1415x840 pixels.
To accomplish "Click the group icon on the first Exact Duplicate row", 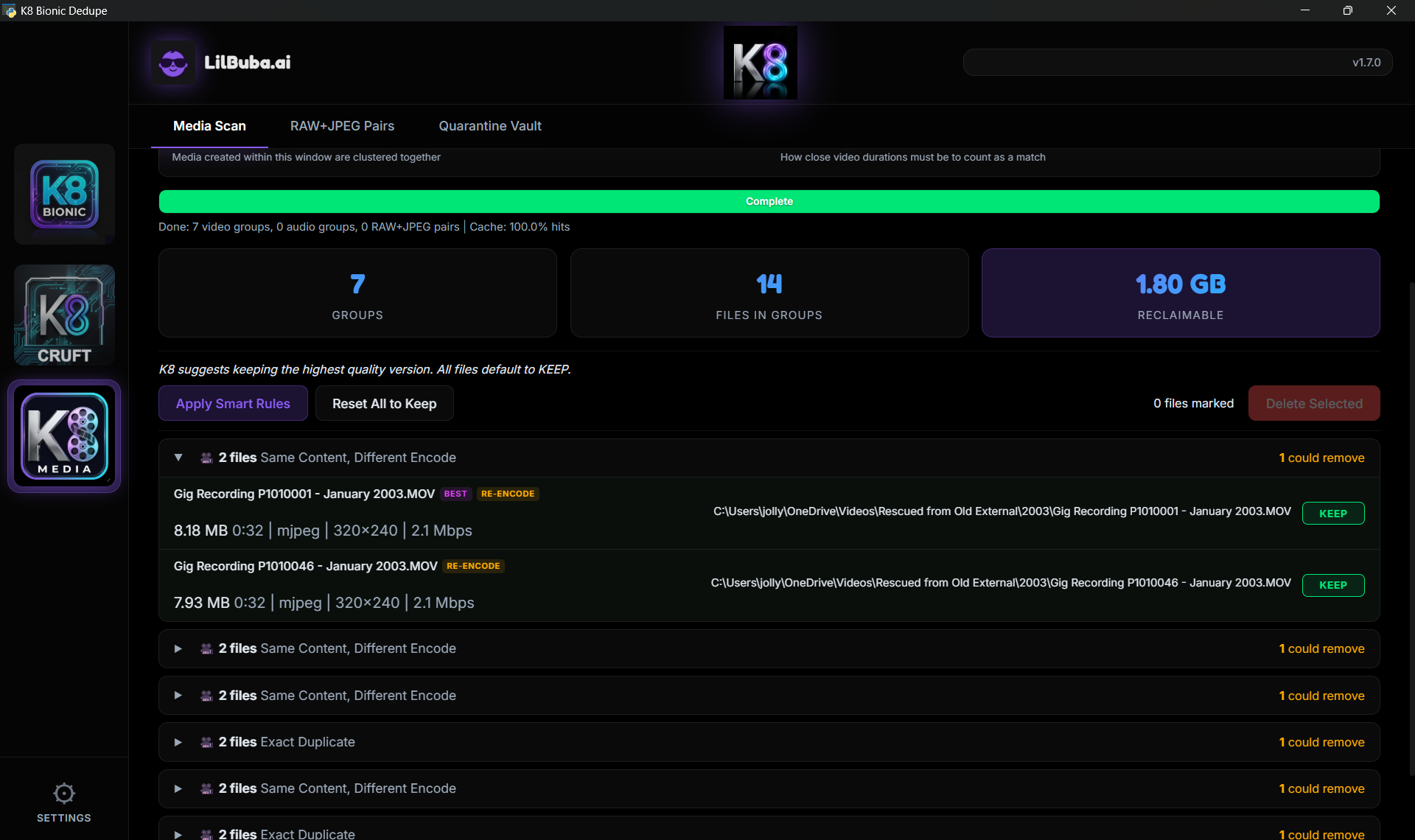I will tap(206, 742).
